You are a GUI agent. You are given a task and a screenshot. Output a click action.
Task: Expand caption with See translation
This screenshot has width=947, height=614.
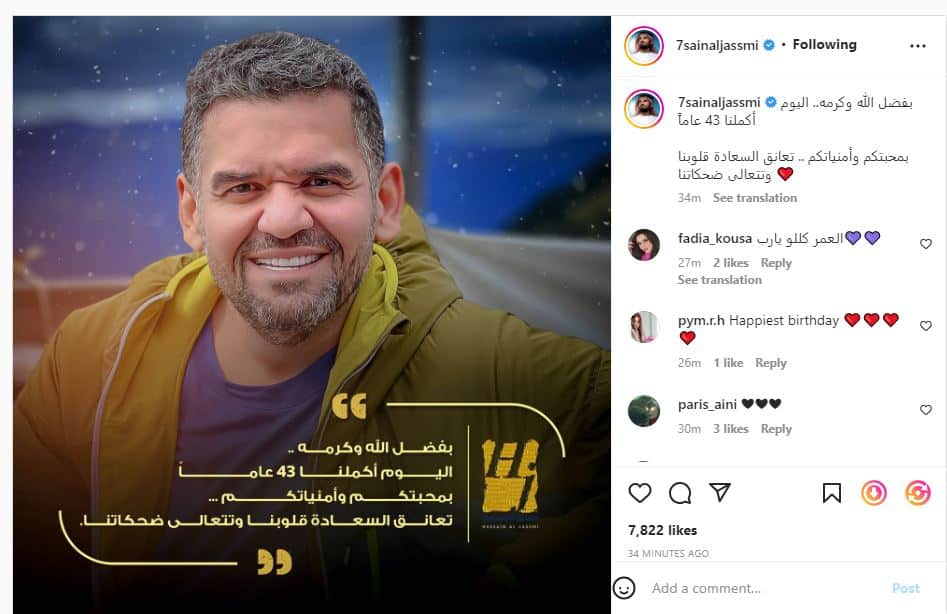coord(755,197)
